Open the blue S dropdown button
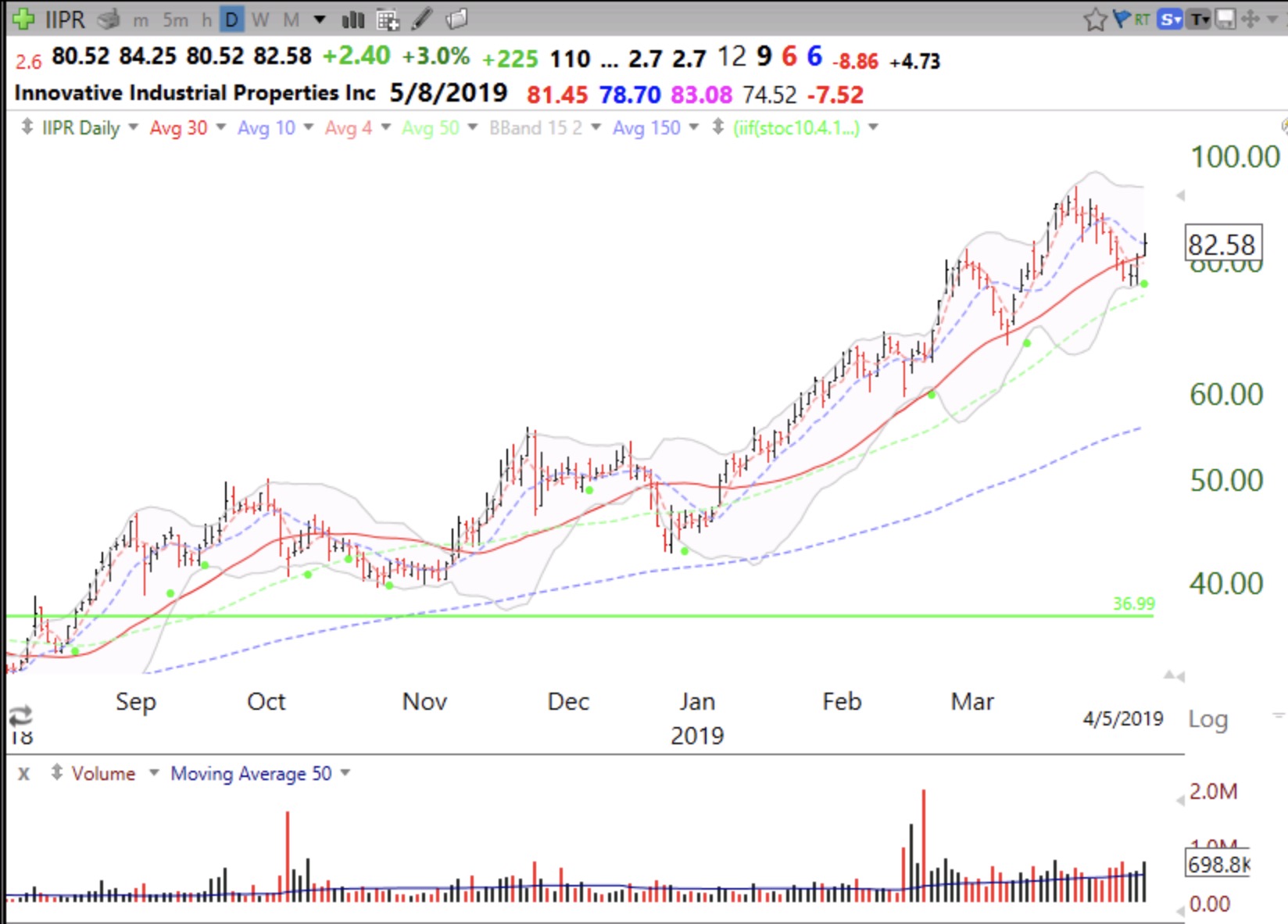1288x924 pixels. click(1170, 20)
